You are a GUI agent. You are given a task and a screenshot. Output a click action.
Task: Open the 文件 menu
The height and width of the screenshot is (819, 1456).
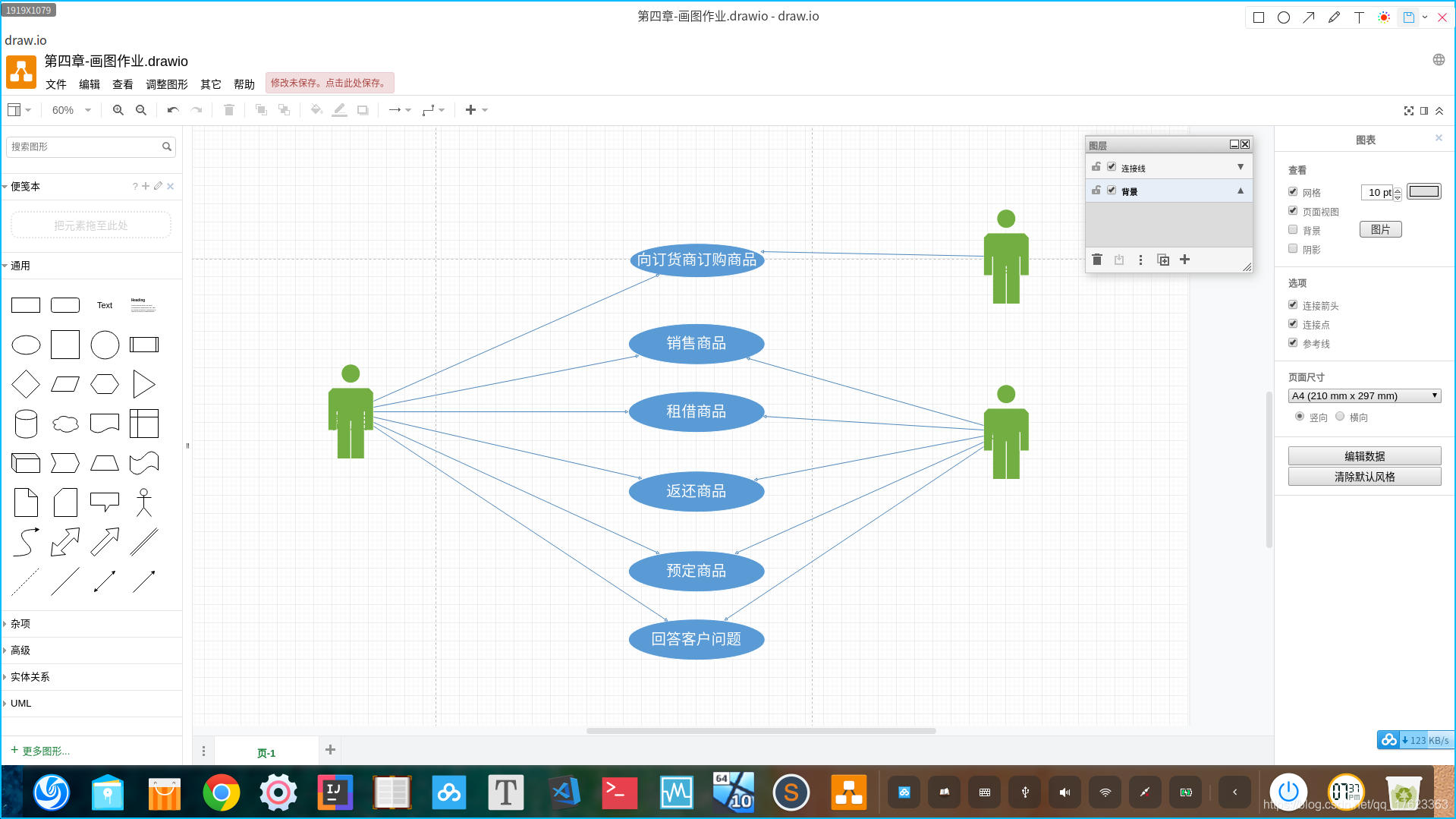point(56,84)
